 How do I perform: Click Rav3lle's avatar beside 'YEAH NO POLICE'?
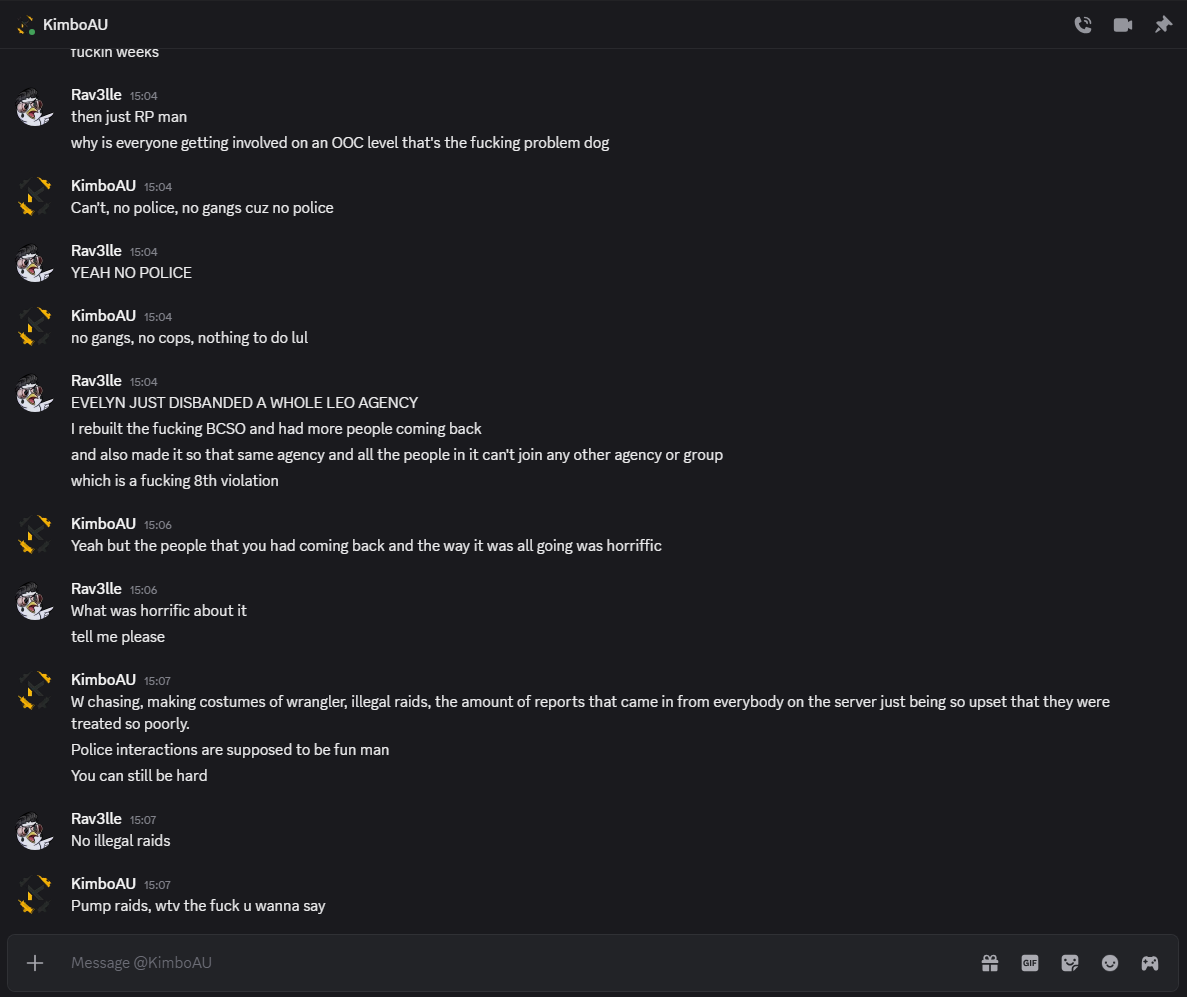coord(35,262)
